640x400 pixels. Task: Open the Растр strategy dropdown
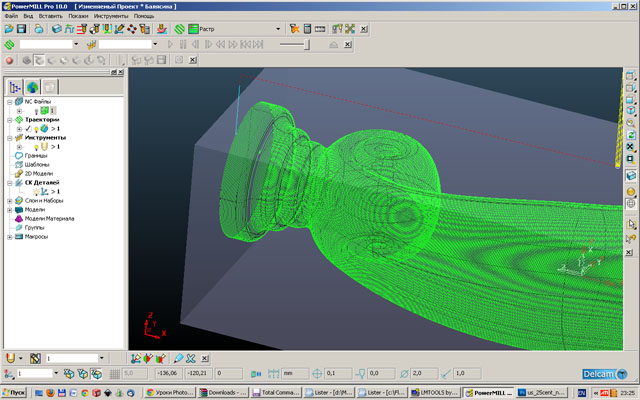[278, 29]
